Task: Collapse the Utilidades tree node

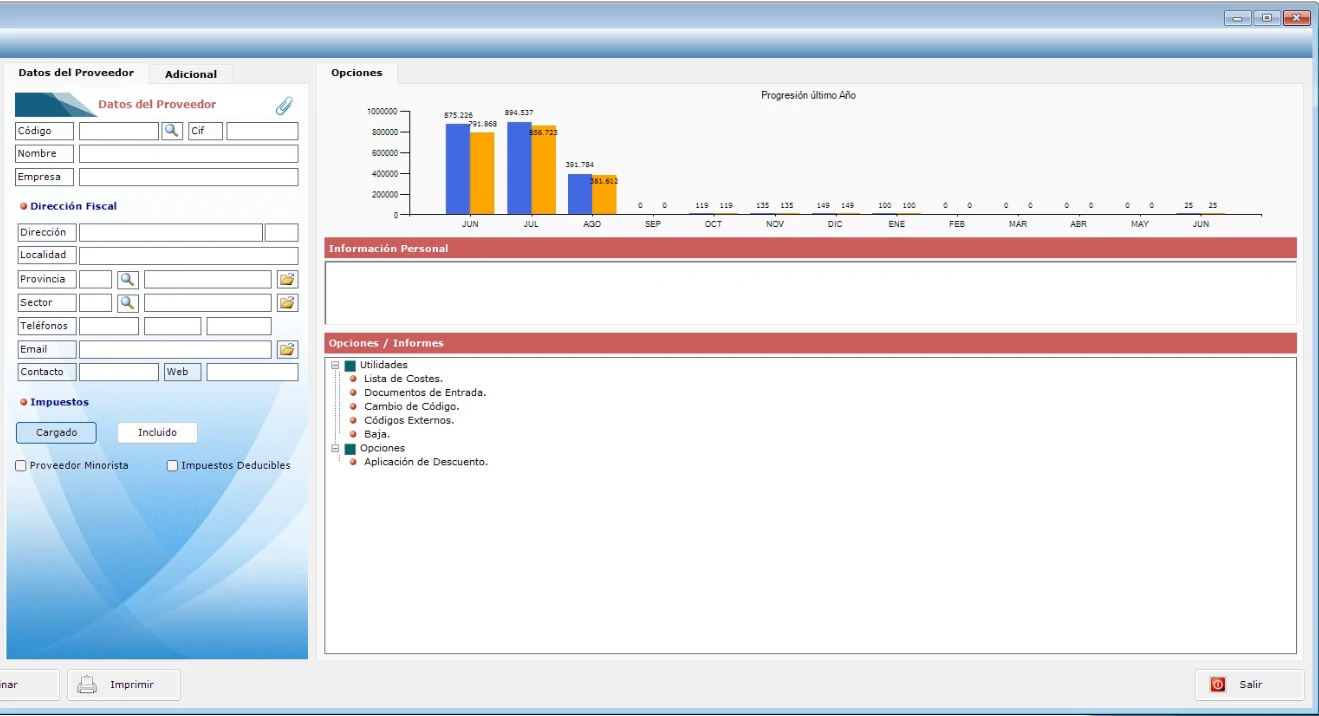Action: pyautogui.click(x=336, y=365)
